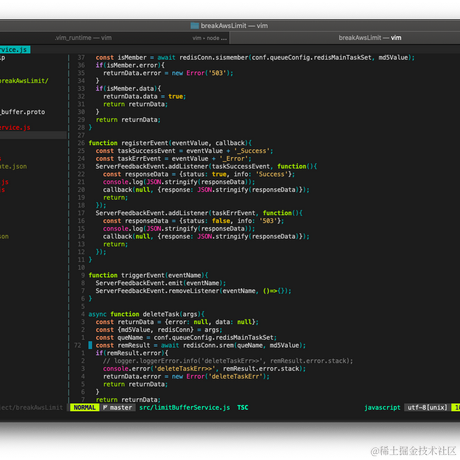Click the if(isMember.data){ line
Viewport: 460px width, 460px height.
click(128, 89)
